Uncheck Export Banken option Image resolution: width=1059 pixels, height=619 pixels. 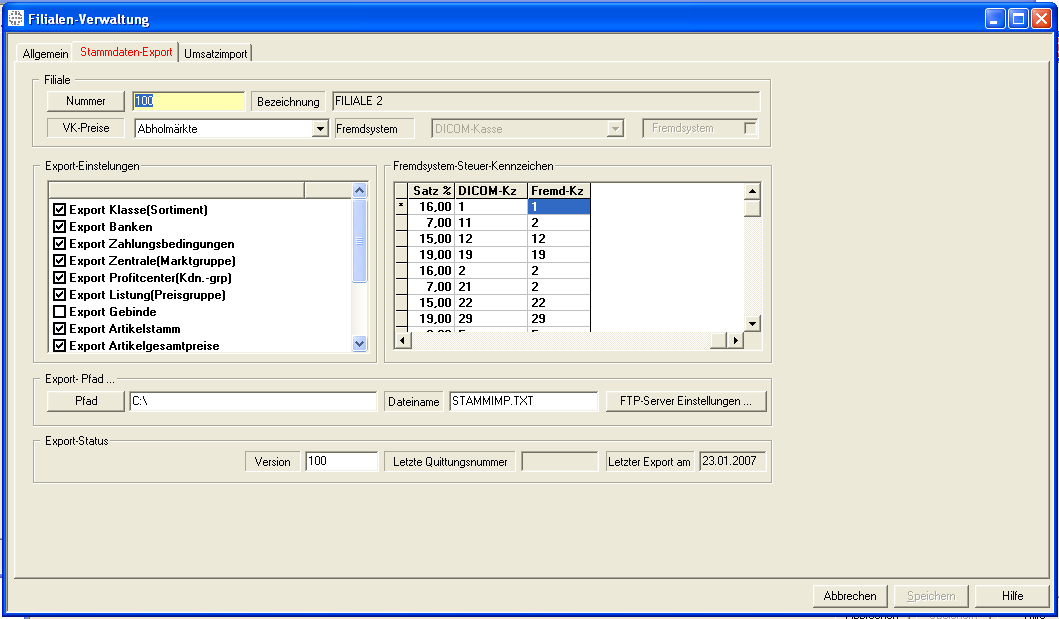click(x=59, y=227)
